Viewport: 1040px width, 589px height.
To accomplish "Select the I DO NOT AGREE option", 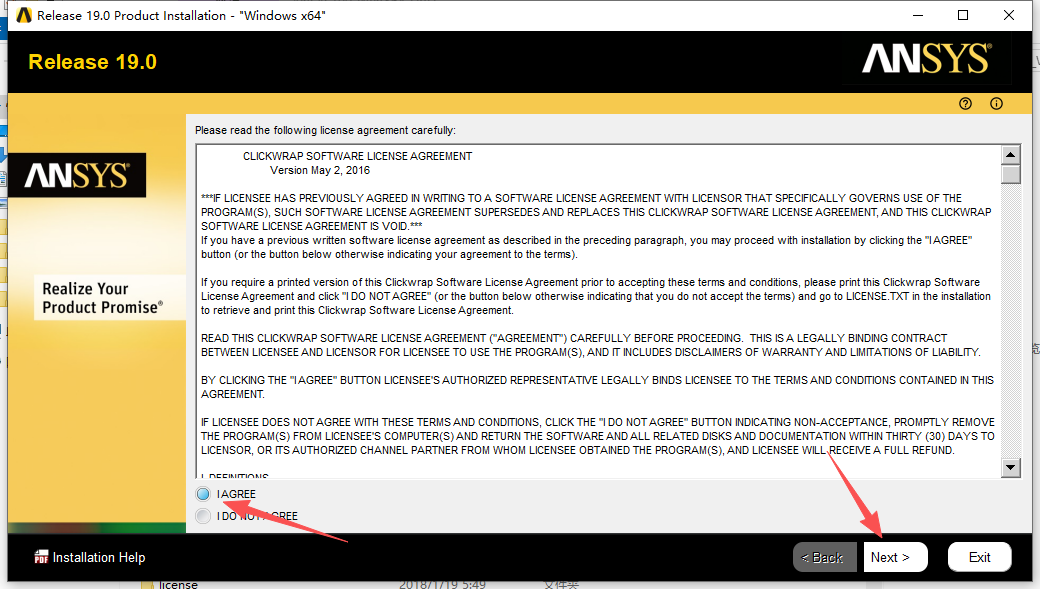I will [x=203, y=516].
